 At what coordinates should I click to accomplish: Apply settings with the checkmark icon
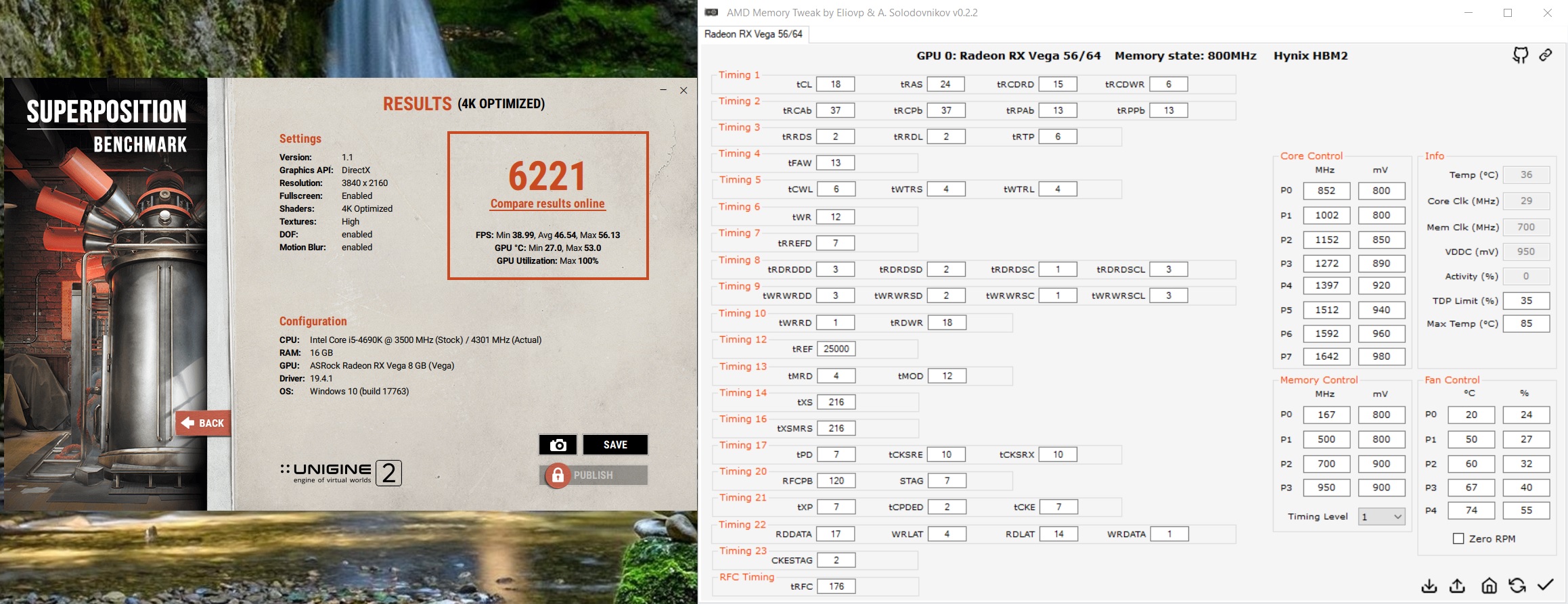click(1546, 585)
